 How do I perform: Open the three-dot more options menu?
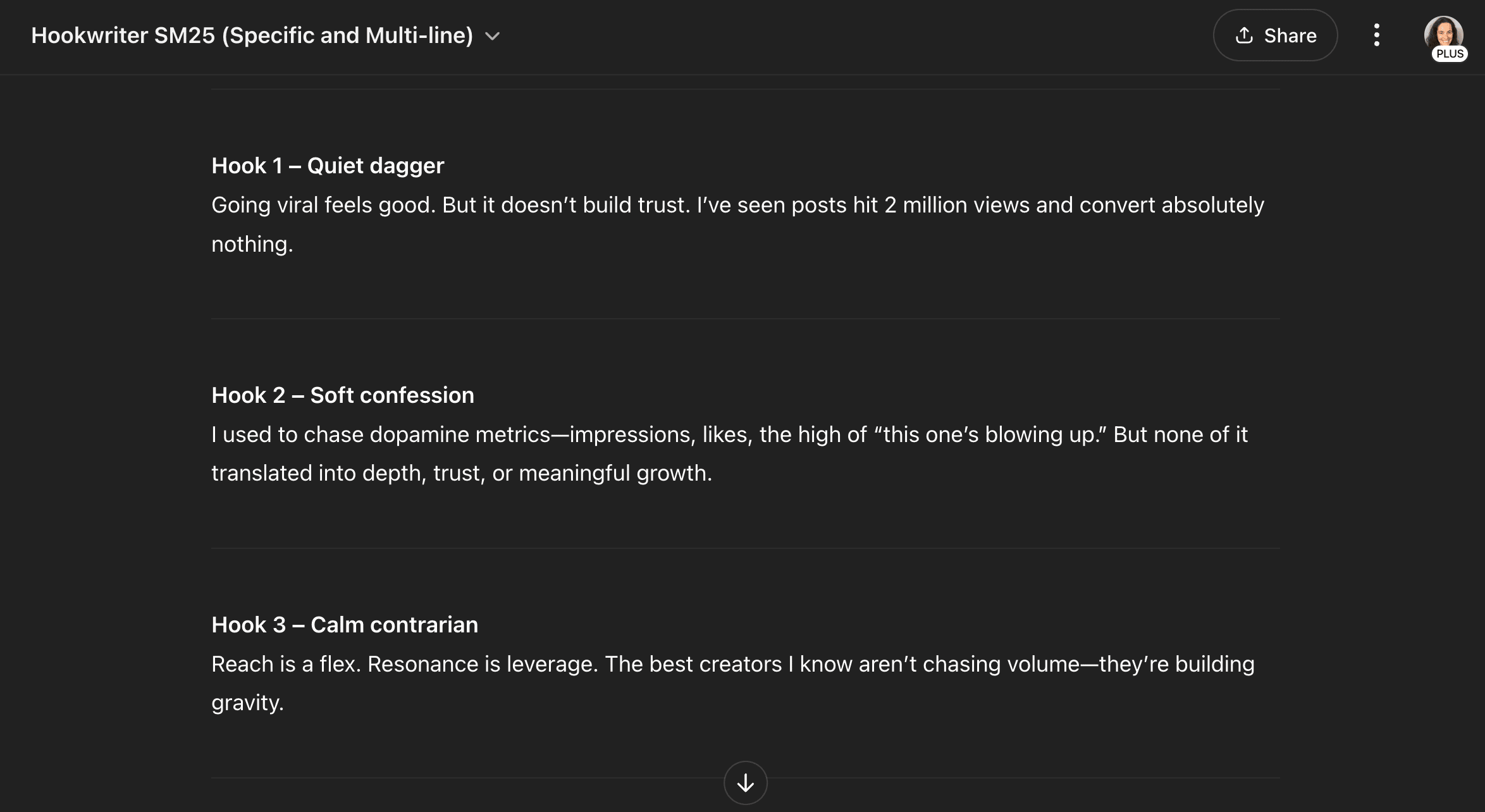coord(1377,35)
